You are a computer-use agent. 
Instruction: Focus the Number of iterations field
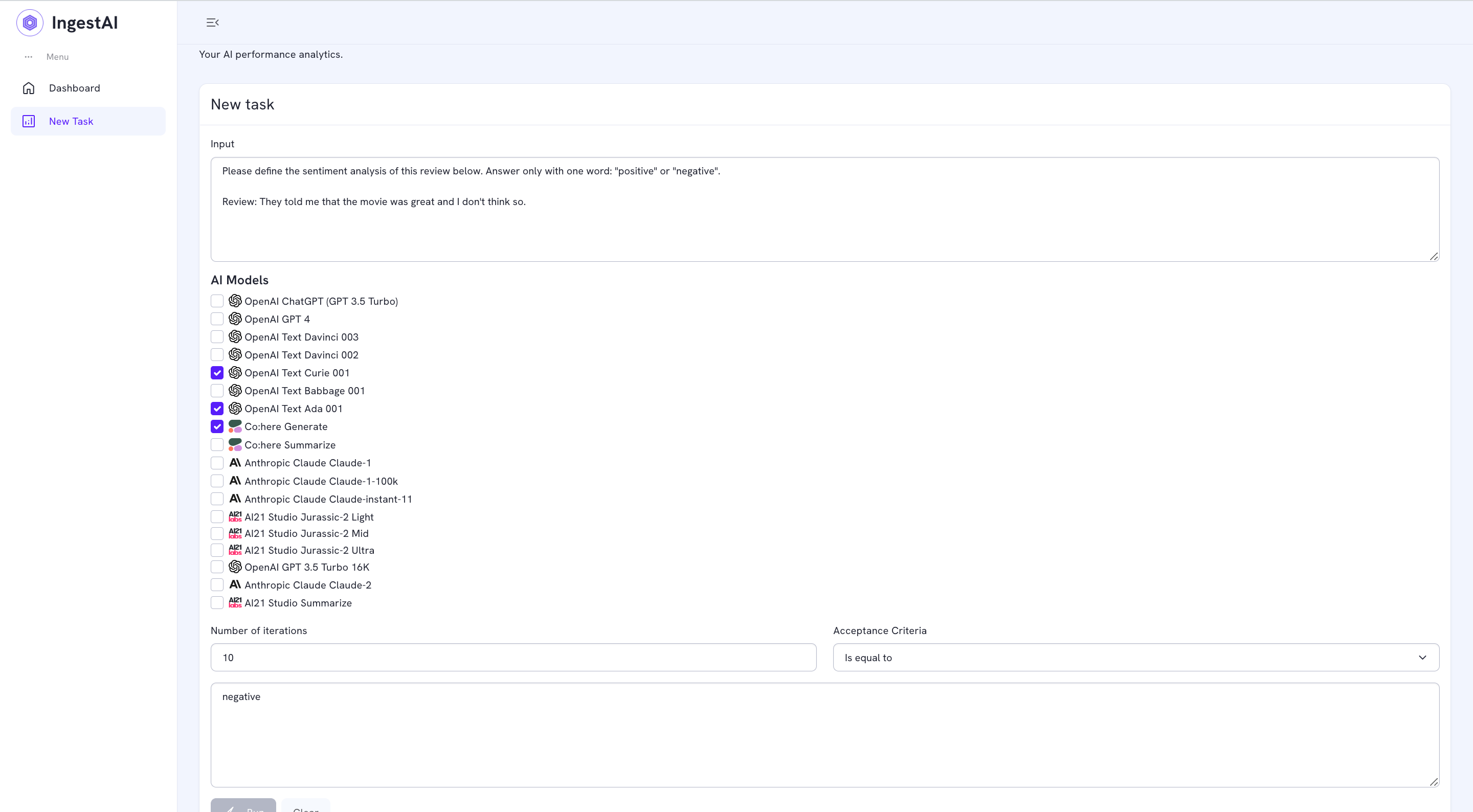click(x=514, y=658)
